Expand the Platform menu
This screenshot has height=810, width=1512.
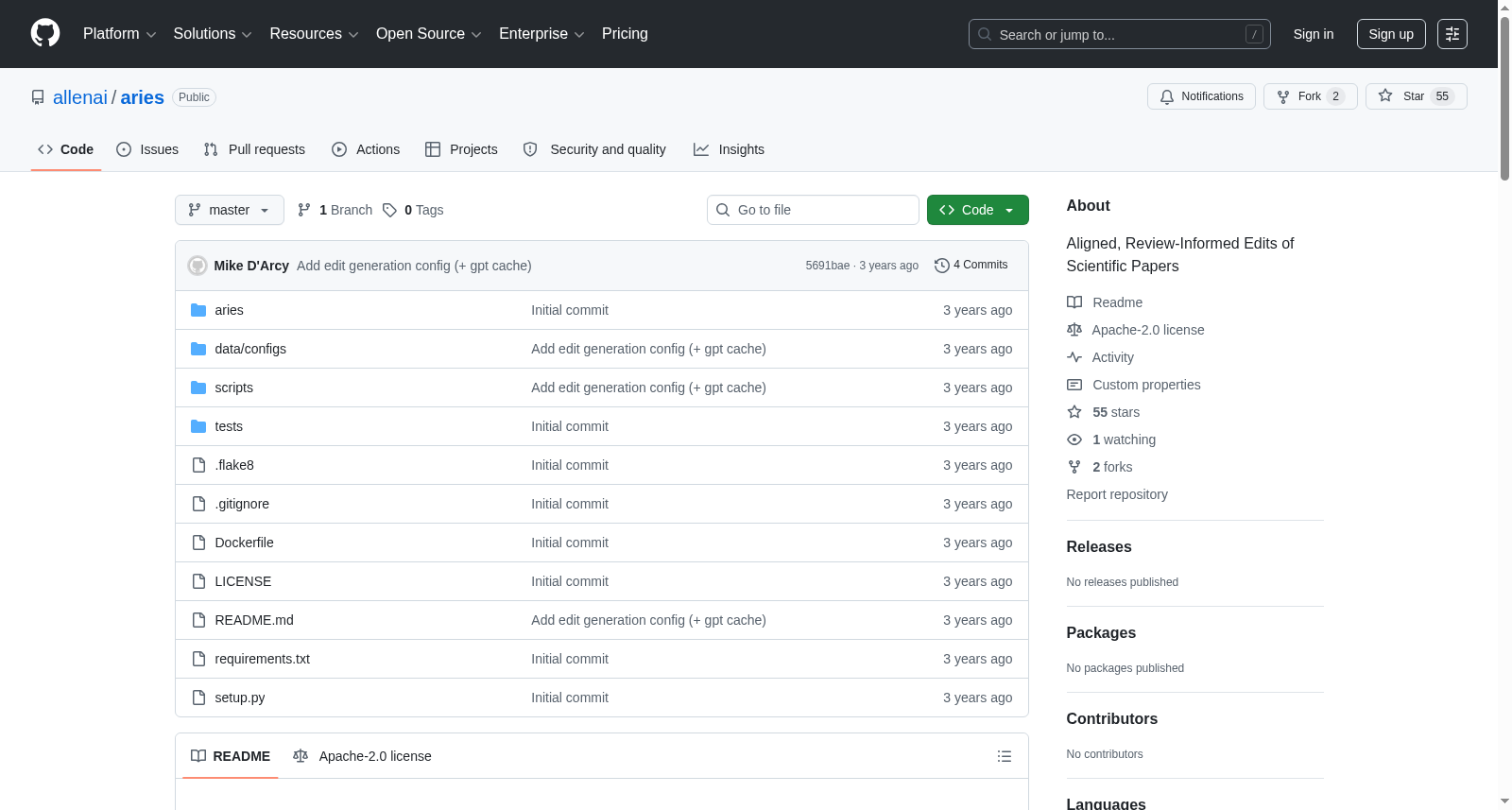[x=119, y=34]
